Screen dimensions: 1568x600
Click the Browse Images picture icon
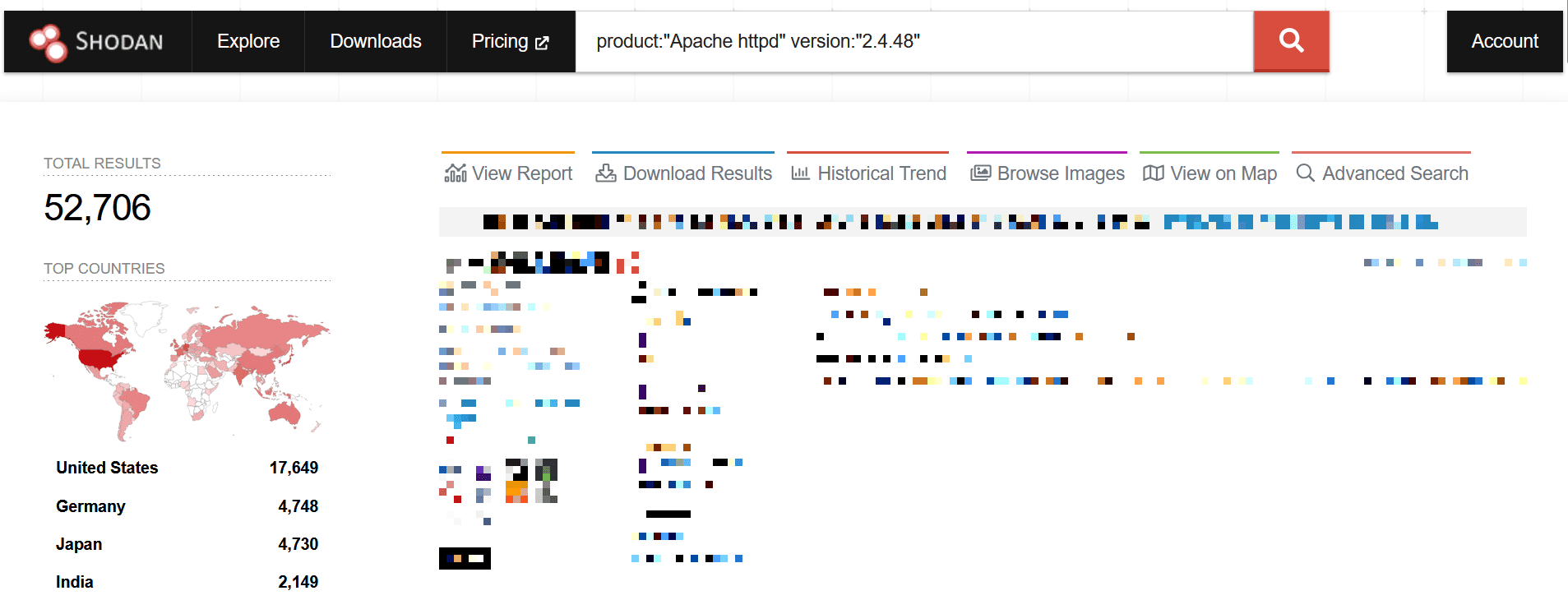point(980,173)
